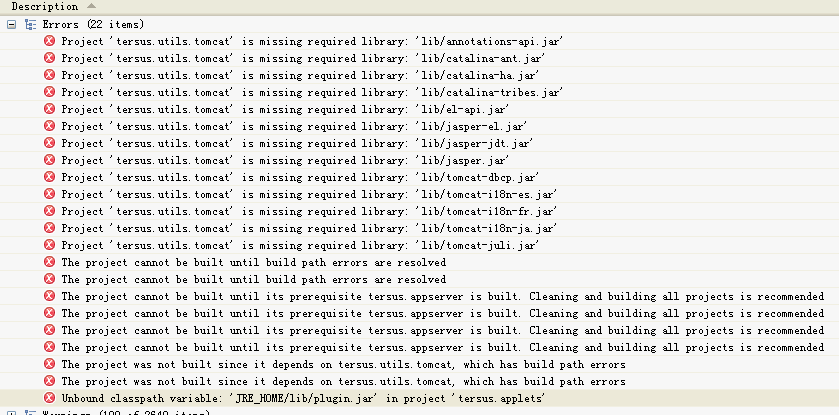Click error icon for tomcat-juli.jar row
Image resolution: width=839 pixels, height=415 pixels.
coord(50,244)
